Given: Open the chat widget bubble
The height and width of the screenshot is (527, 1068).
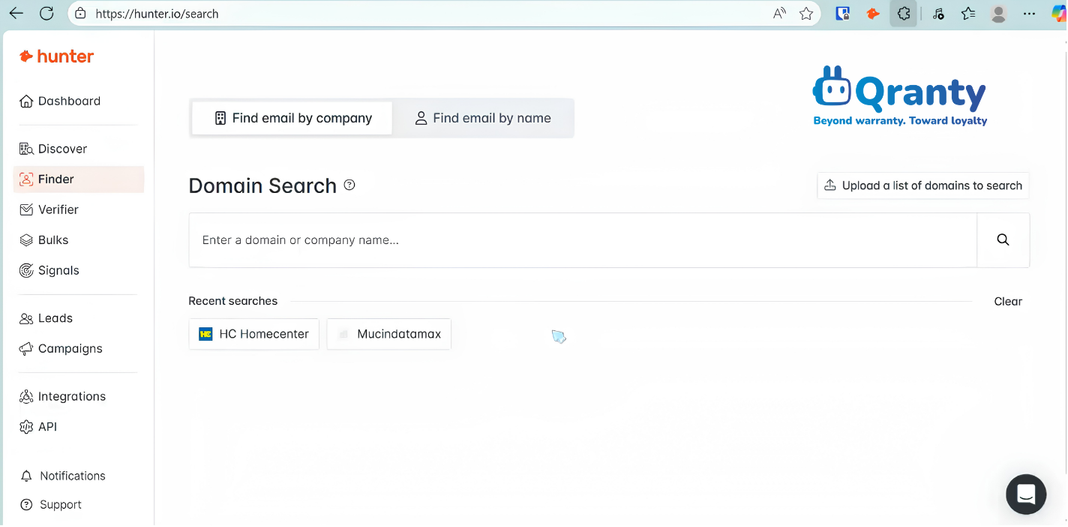Looking at the screenshot, I should tap(1026, 494).
